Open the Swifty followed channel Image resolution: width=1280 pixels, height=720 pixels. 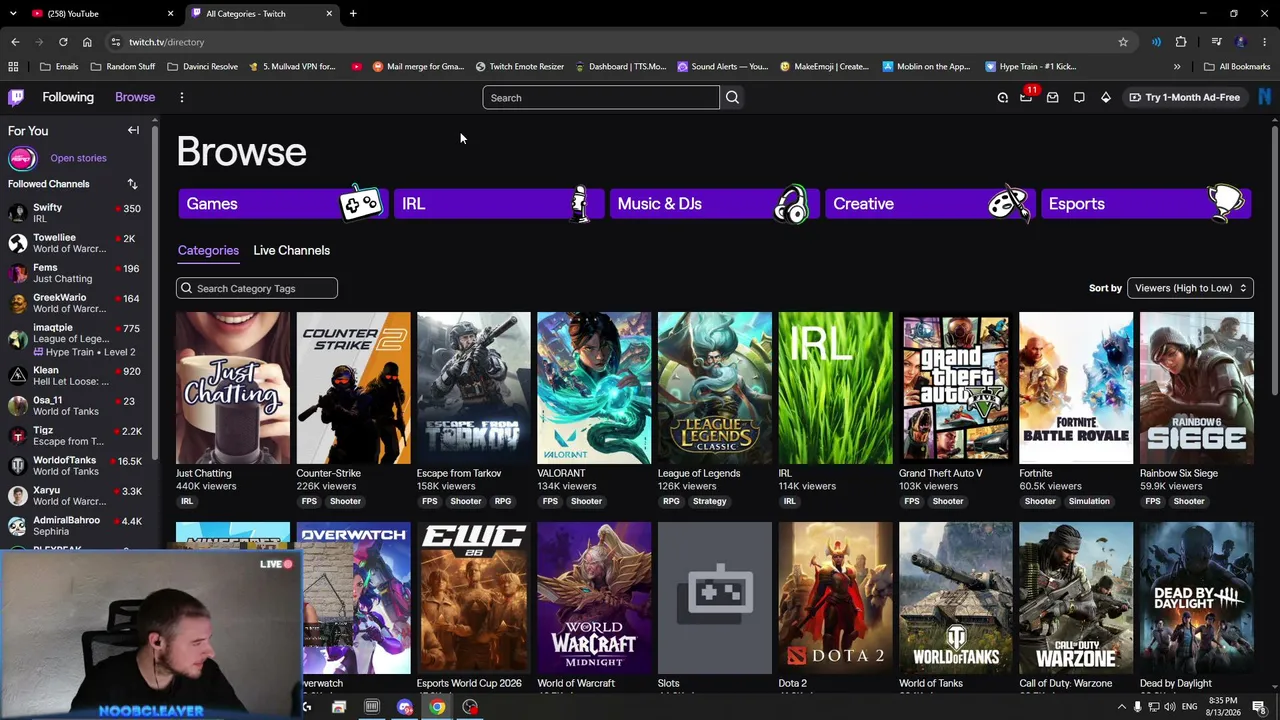coord(76,213)
